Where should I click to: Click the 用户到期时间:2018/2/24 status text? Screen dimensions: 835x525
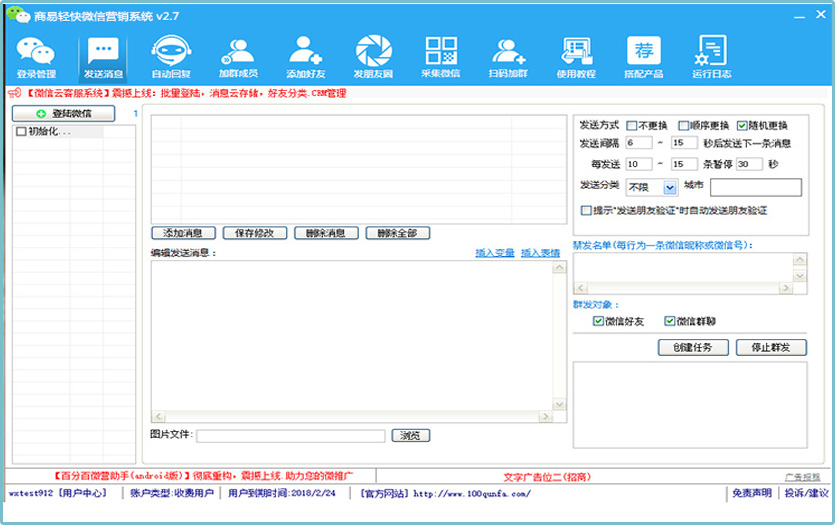coord(282,493)
